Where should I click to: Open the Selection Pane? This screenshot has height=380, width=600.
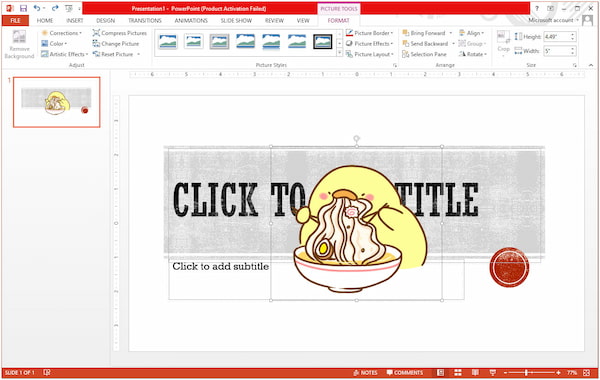(x=424, y=54)
